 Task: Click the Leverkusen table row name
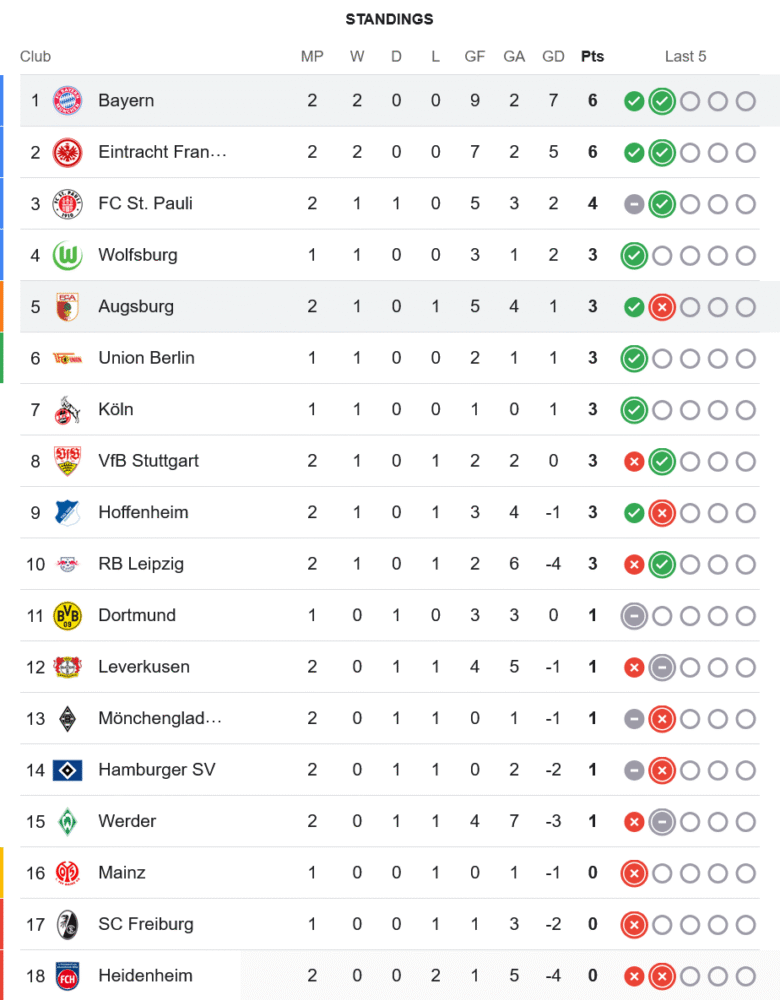tap(144, 667)
